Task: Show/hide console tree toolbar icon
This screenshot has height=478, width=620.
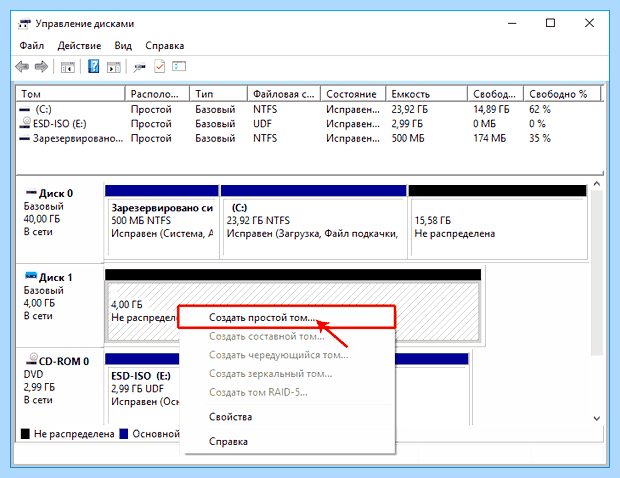Action: coord(68,67)
